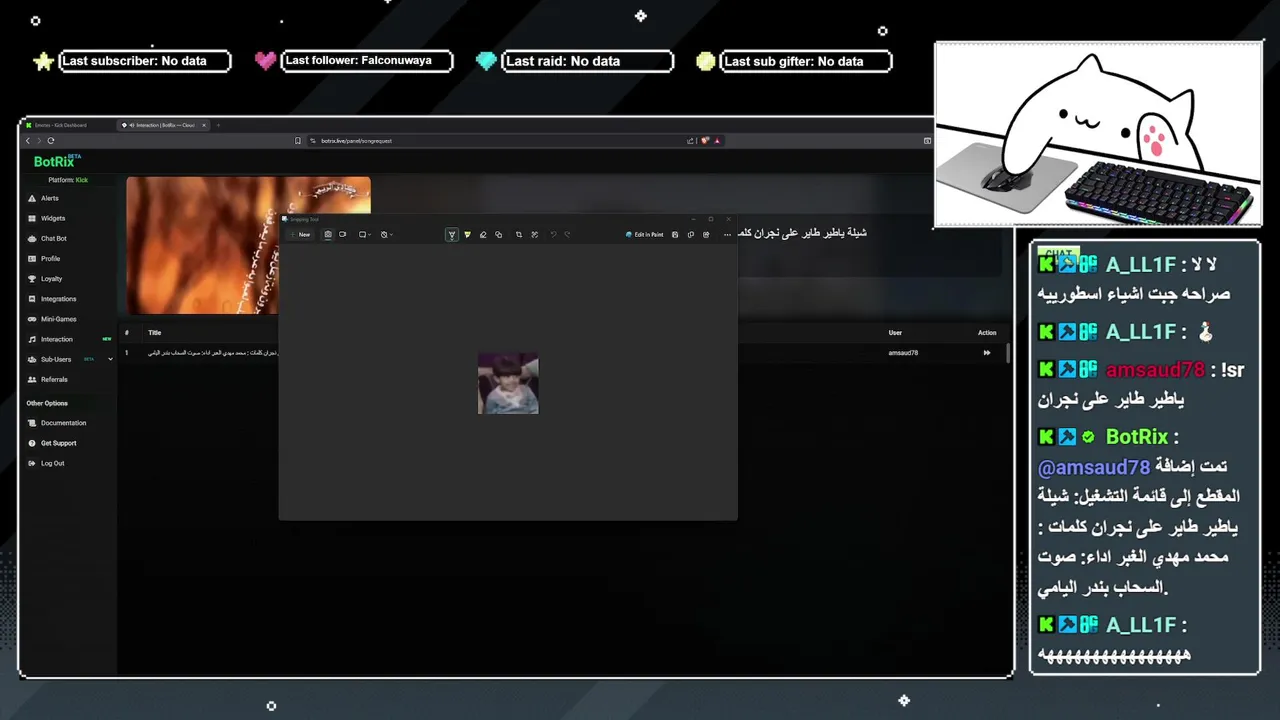The width and height of the screenshot is (1280, 720).
Task: Click the song list vertical scrollbar
Action: tap(1008, 353)
